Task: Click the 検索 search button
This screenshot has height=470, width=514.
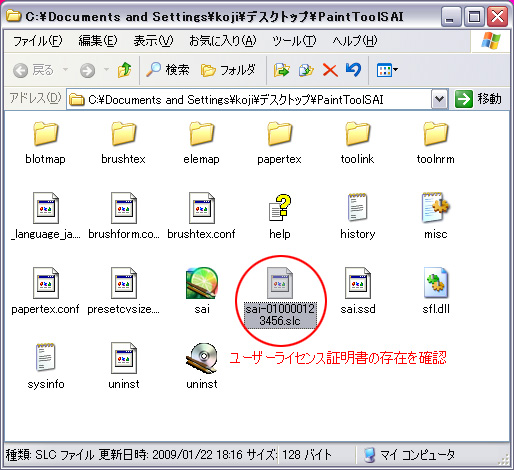Action: pos(168,70)
